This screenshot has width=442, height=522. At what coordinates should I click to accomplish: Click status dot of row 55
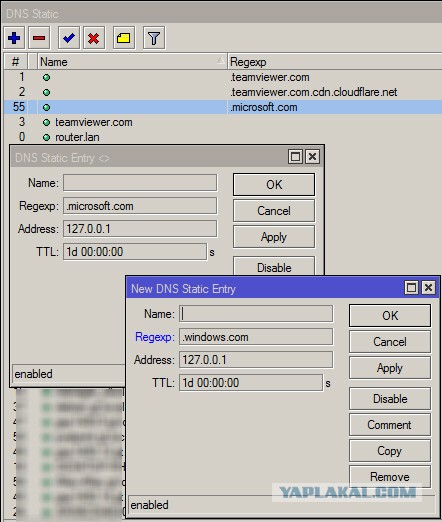46,107
